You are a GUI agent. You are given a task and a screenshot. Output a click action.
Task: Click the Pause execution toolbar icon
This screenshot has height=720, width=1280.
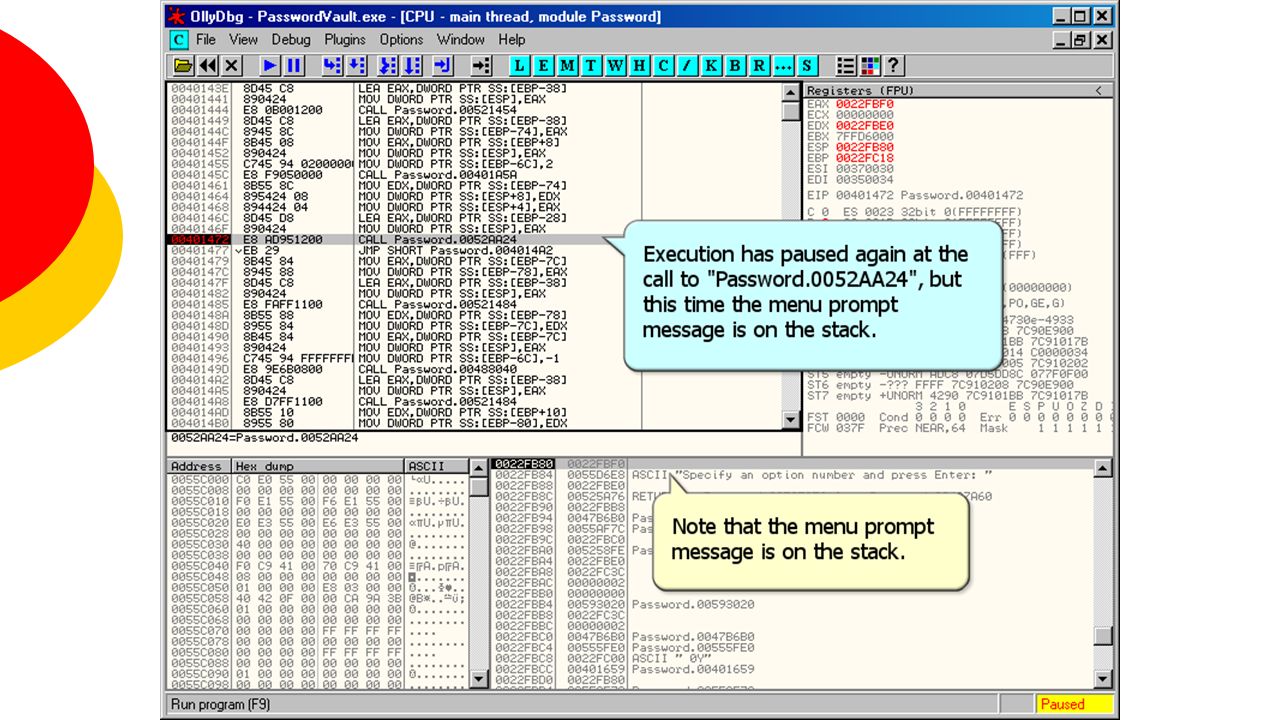(294, 66)
